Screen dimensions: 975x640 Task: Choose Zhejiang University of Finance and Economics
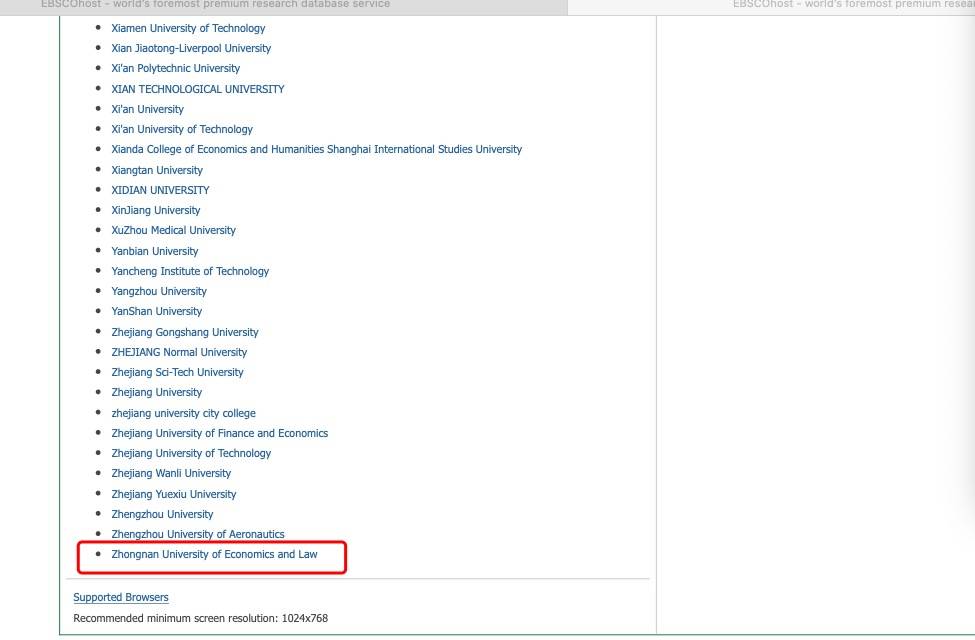tap(219, 433)
